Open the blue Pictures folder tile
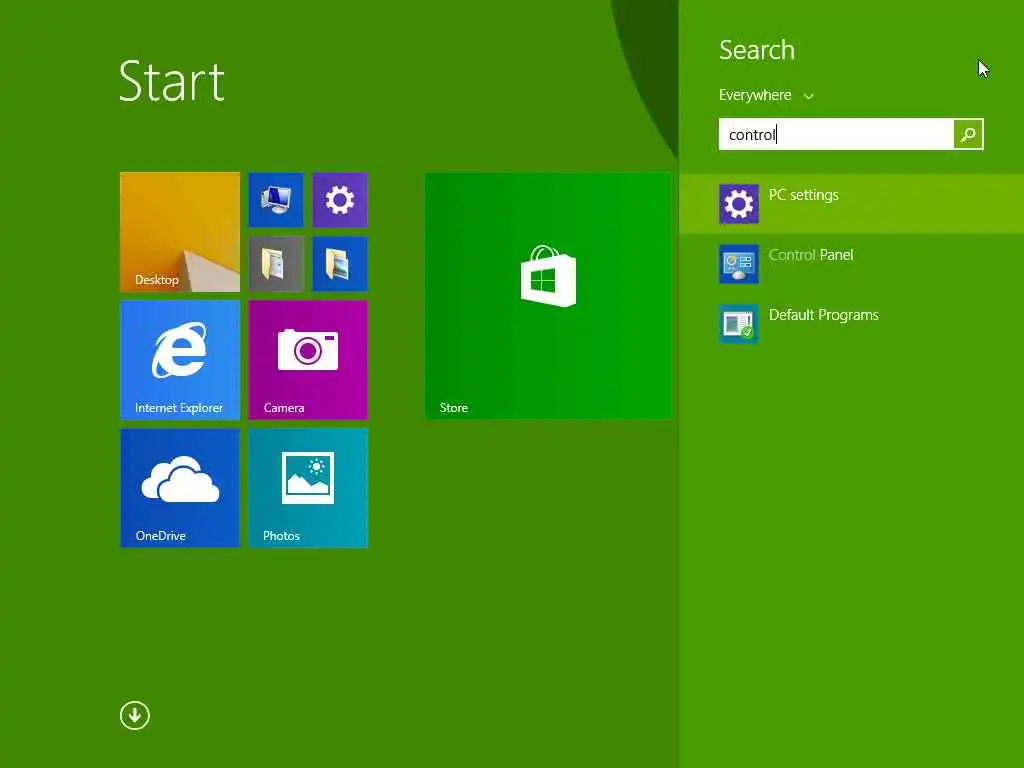1024x768 pixels. (340, 264)
